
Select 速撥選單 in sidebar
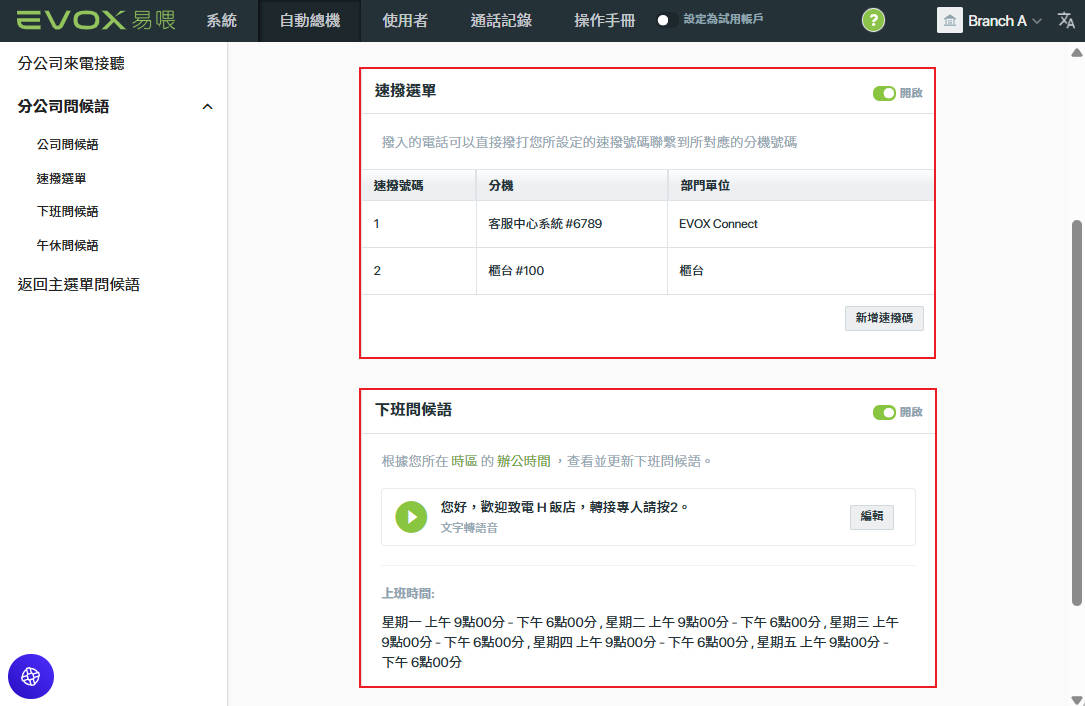click(x=62, y=179)
